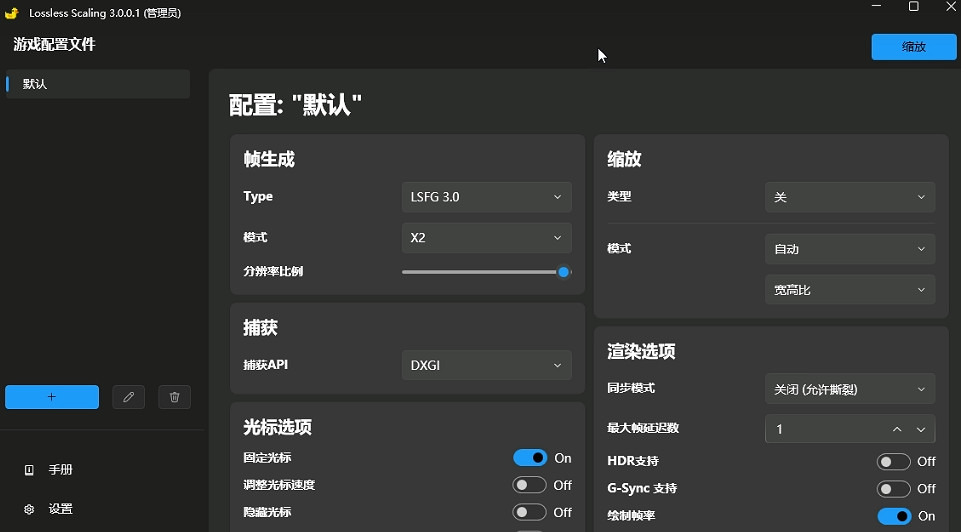Turn off the 绘制帧率 switch
The width and height of the screenshot is (961, 532).
point(894,516)
